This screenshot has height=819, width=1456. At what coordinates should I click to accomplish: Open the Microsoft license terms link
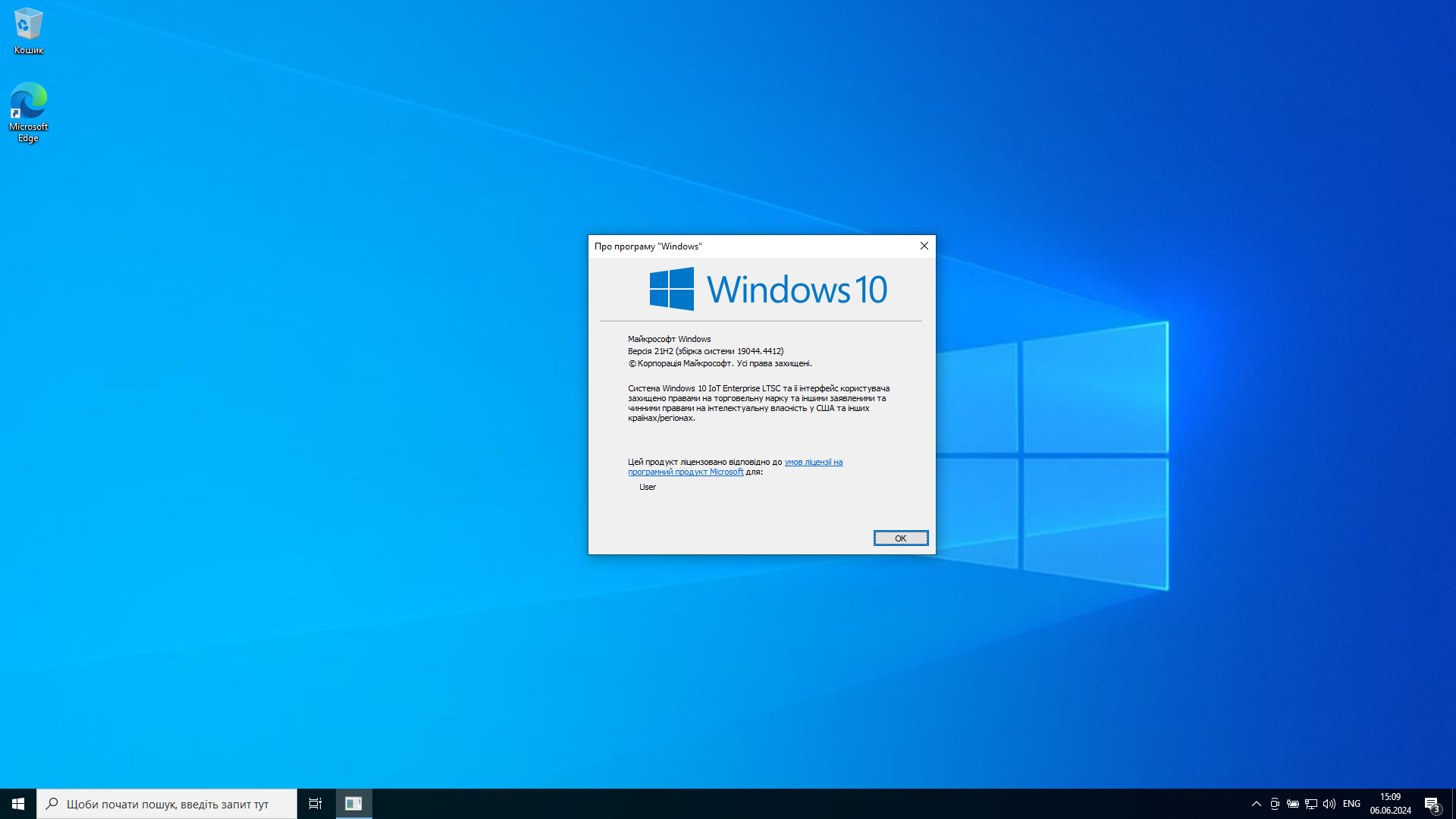coord(813,462)
